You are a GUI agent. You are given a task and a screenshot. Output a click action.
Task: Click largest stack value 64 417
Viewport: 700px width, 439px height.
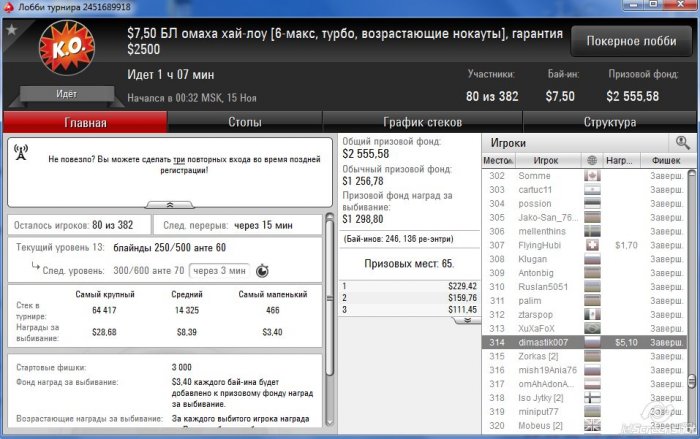104,310
